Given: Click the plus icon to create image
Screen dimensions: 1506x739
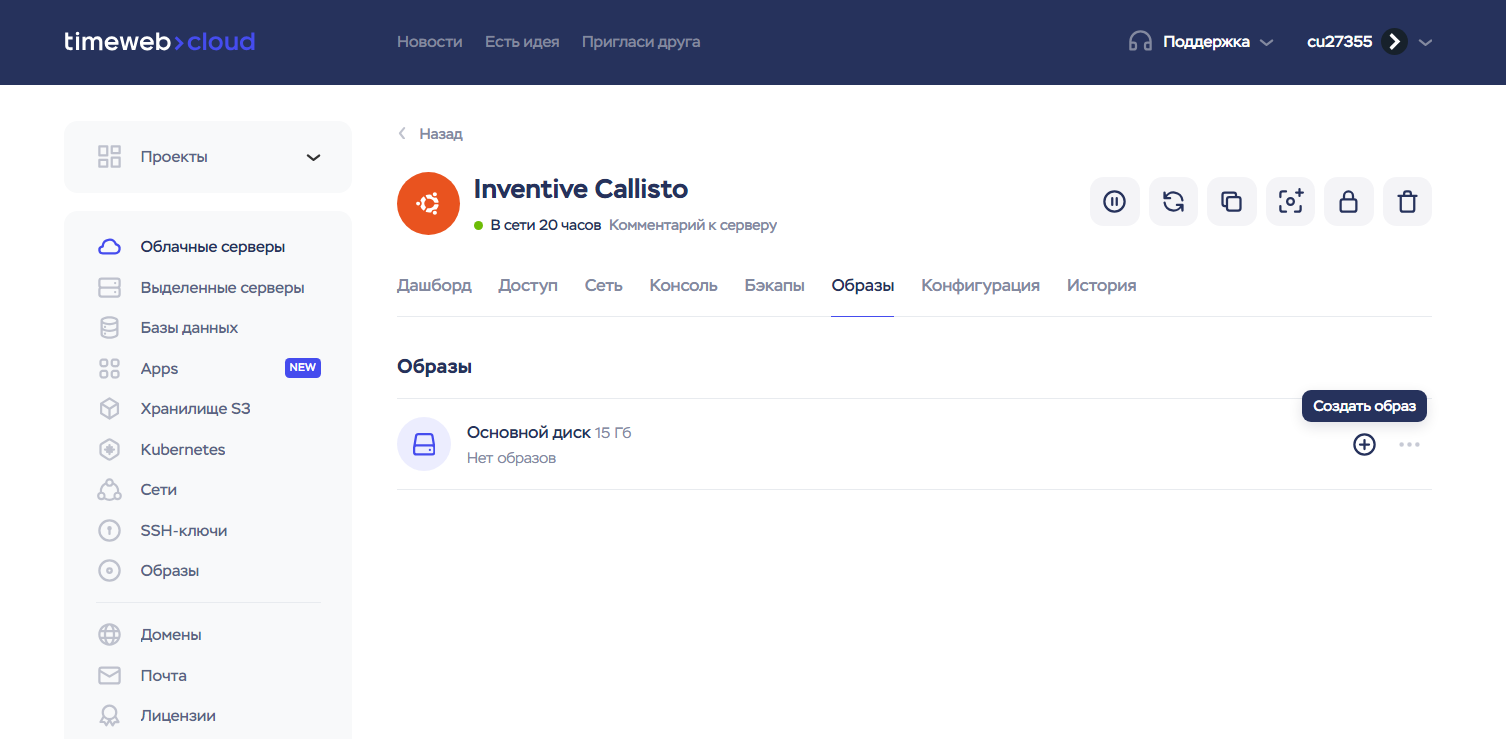Looking at the screenshot, I should coord(1364,445).
